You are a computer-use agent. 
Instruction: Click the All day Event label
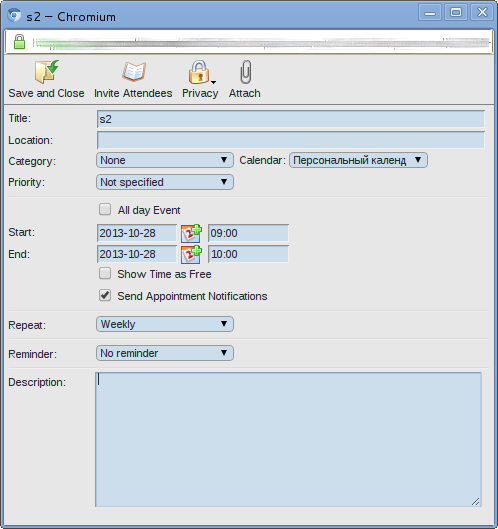[x=149, y=210]
